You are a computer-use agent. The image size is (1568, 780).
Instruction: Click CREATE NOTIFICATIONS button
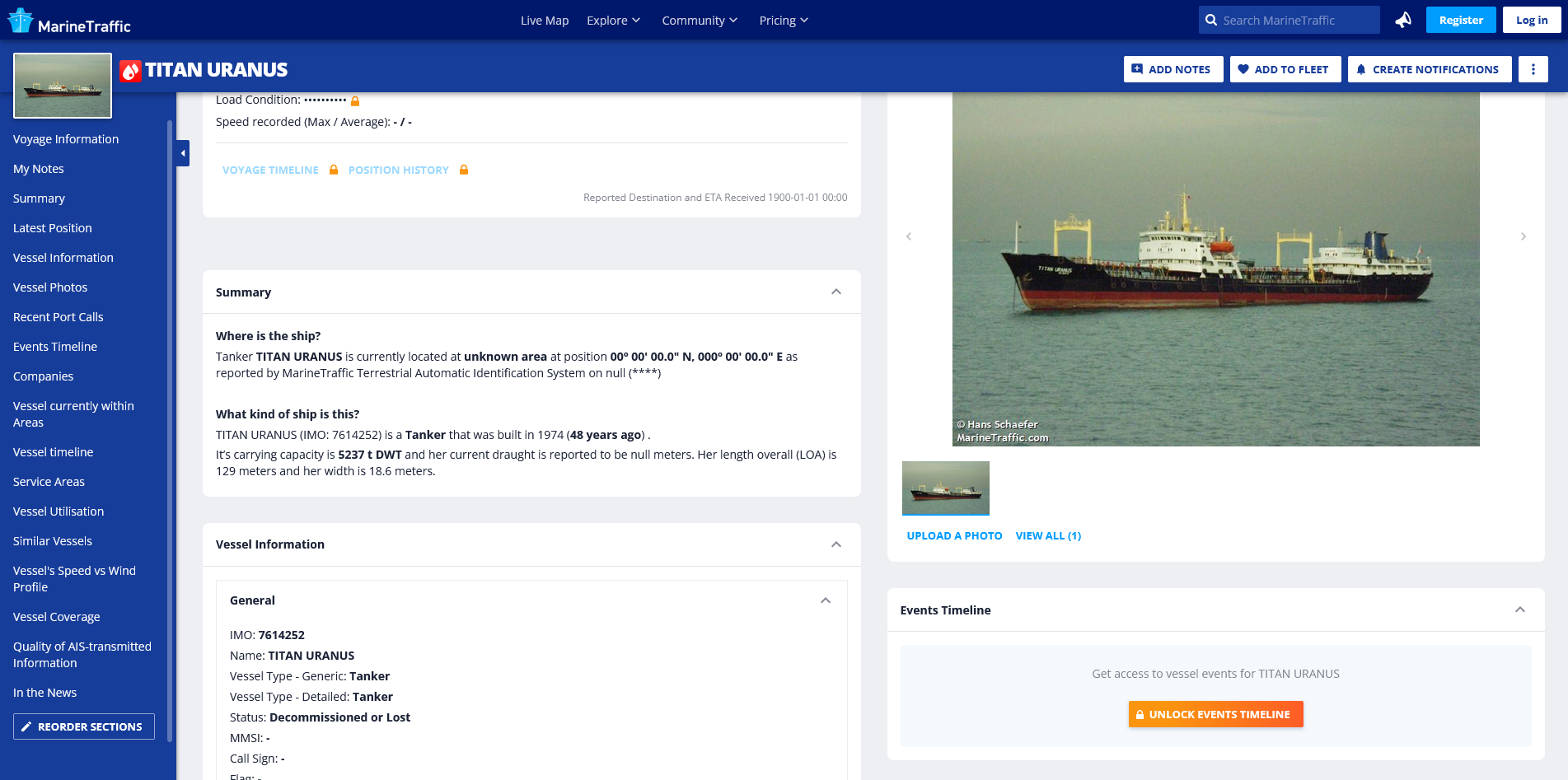pos(1430,69)
